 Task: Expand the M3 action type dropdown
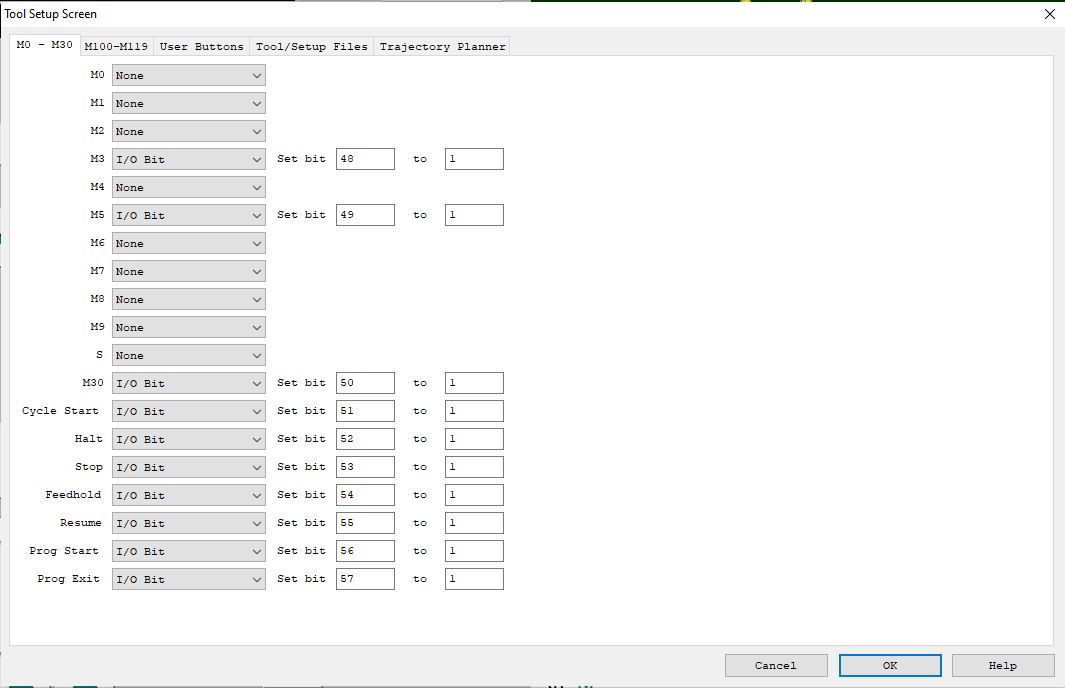point(188,160)
